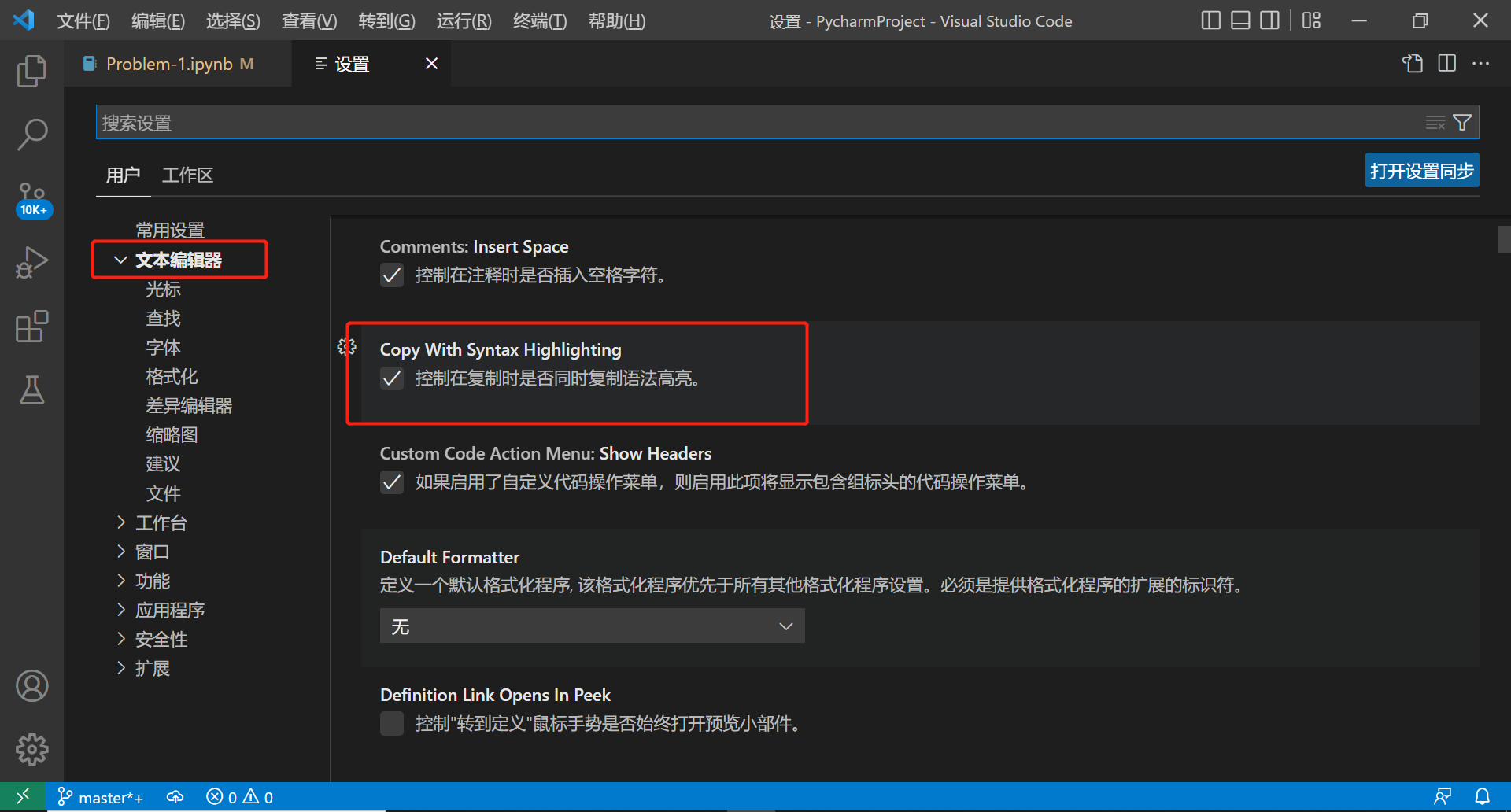Select 建议 in settings tree

tap(163, 463)
